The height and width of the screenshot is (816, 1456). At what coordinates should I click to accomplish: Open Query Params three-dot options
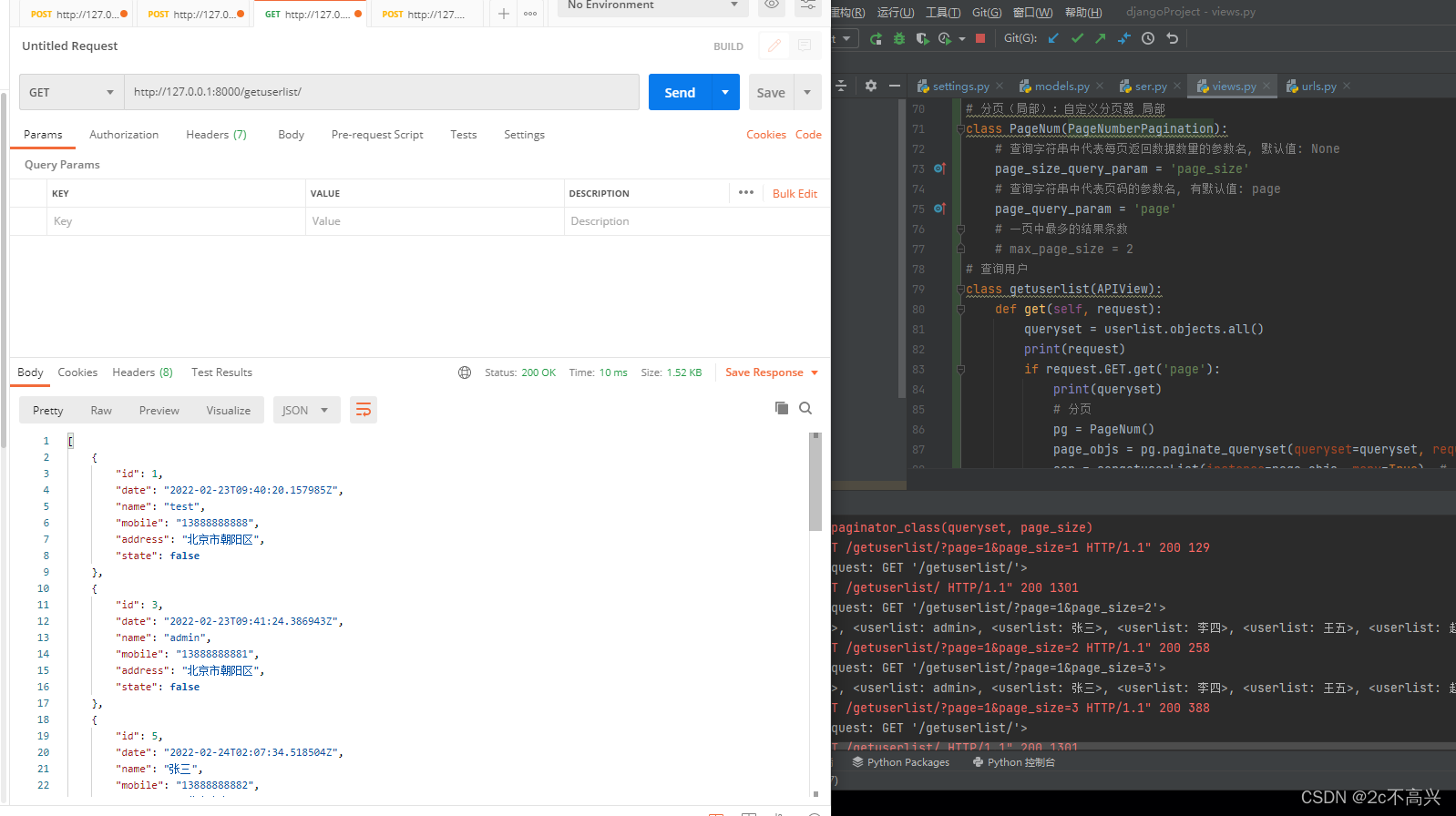746,192
